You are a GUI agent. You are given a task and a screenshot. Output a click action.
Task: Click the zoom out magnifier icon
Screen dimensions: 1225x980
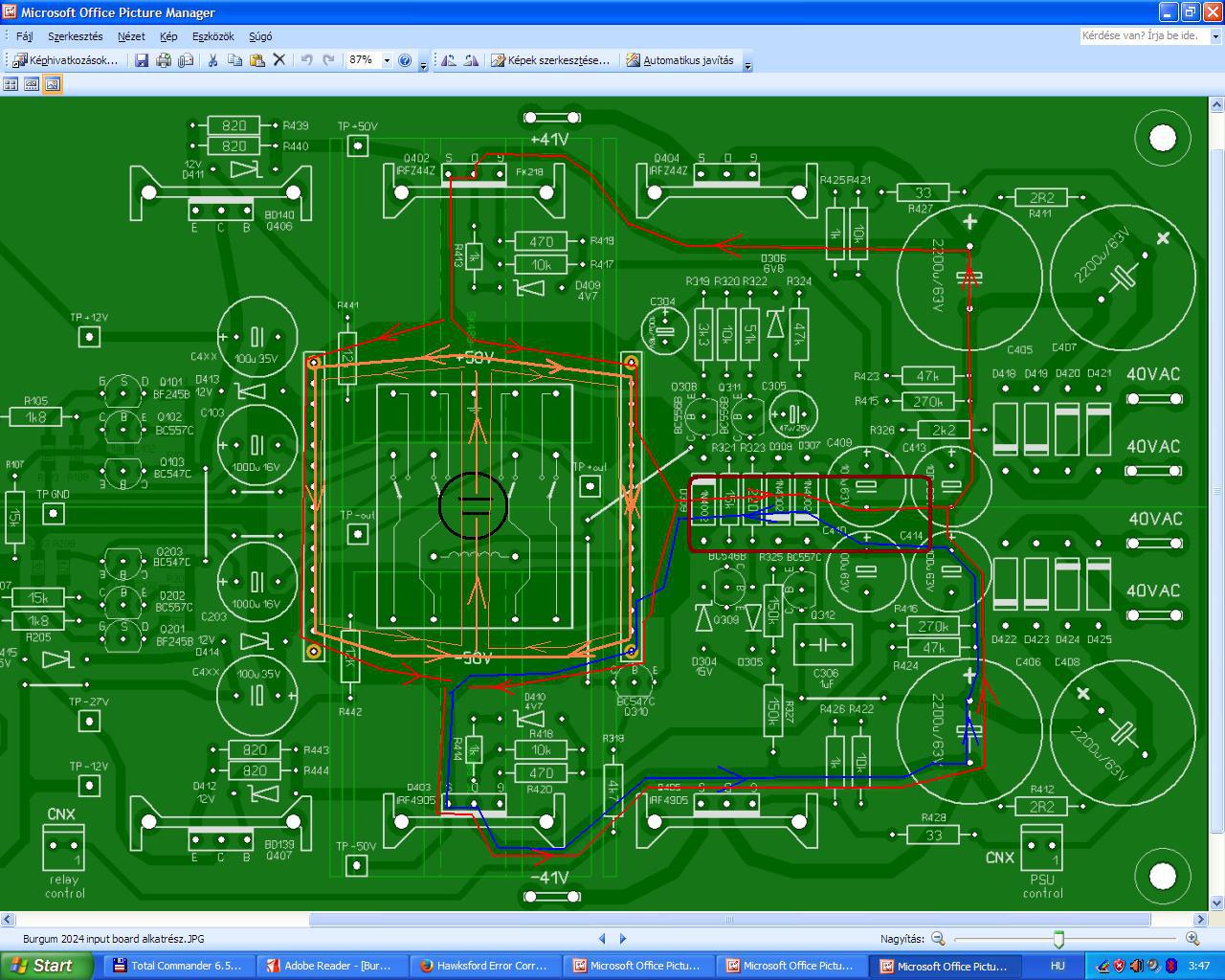(x=938, y=939)
